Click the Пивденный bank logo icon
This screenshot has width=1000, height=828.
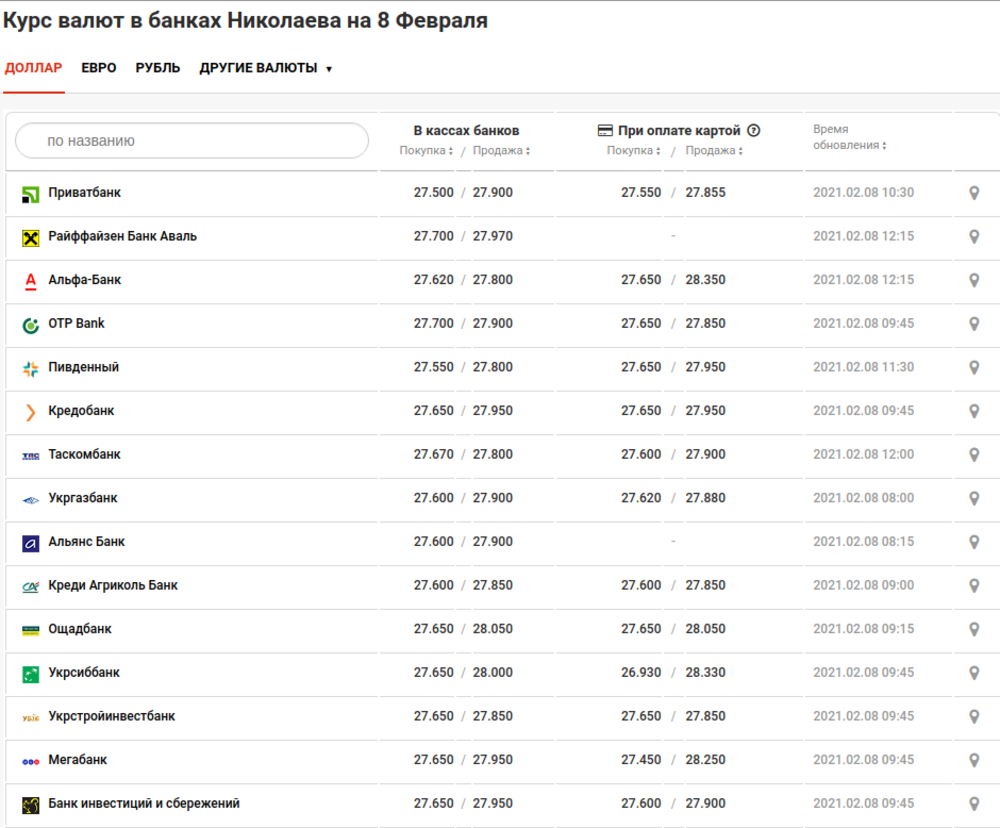point(31,369)
